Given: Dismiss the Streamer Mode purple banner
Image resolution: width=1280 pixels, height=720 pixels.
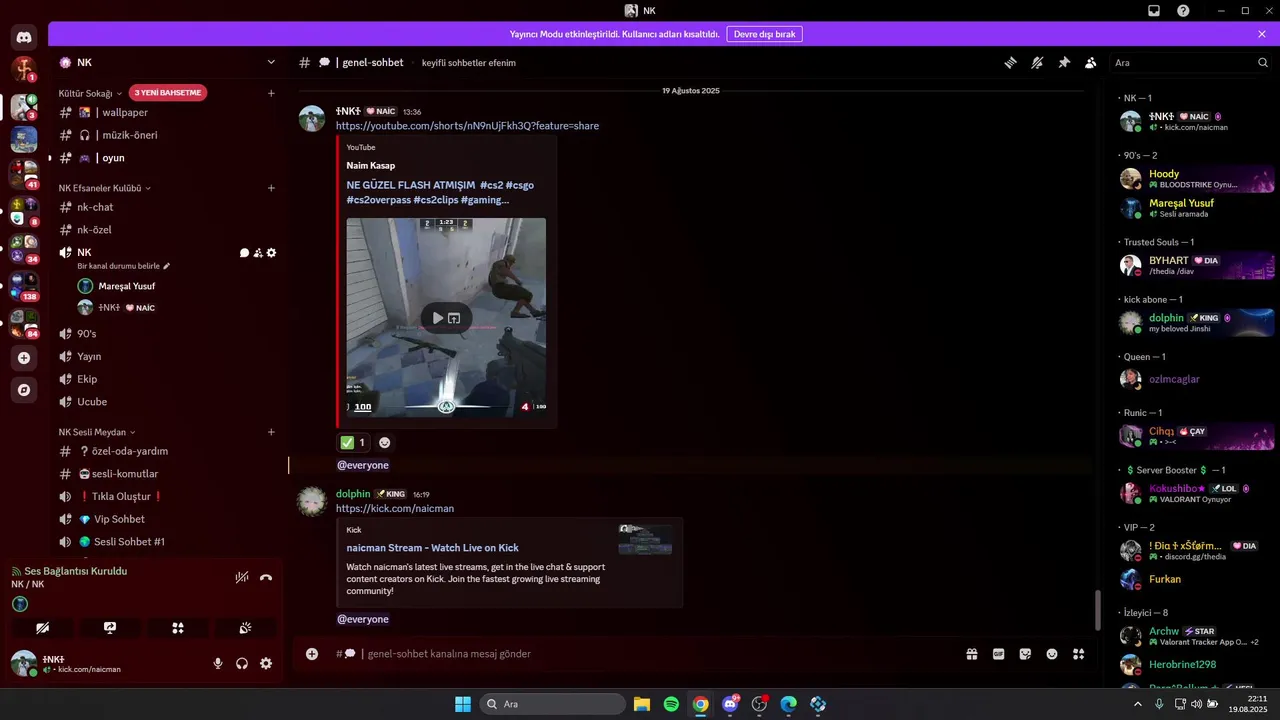Looking at the screenshot, I should tap(1262, 34).
